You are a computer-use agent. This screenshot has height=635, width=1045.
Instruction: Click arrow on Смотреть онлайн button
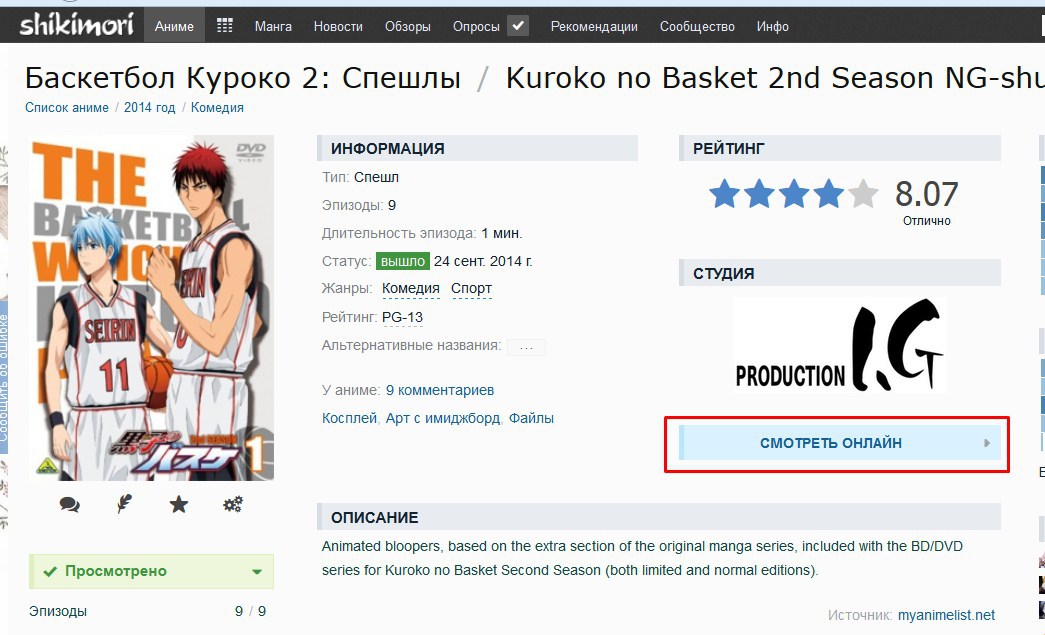(x=987, y=443)
